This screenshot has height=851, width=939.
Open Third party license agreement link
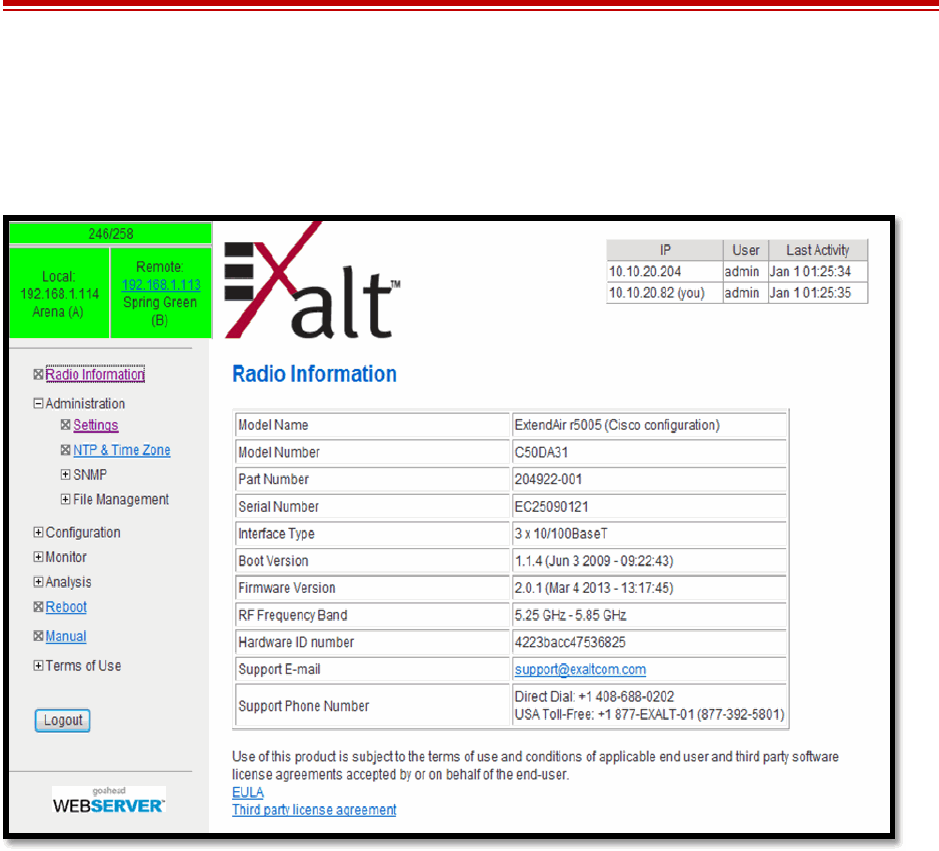click(314, 810)
